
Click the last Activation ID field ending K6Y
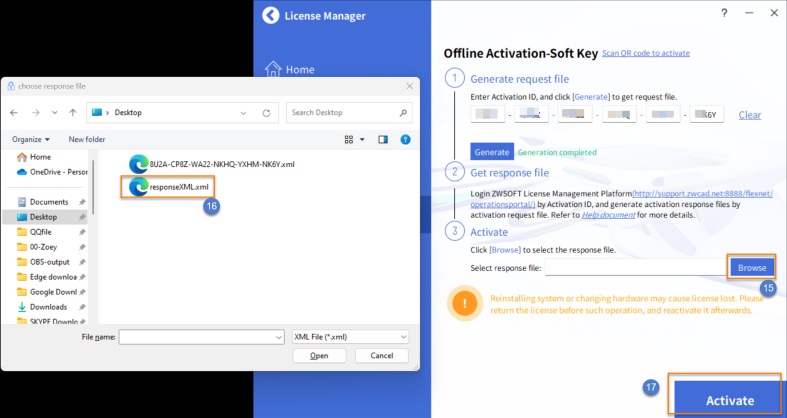coord(707,114)
